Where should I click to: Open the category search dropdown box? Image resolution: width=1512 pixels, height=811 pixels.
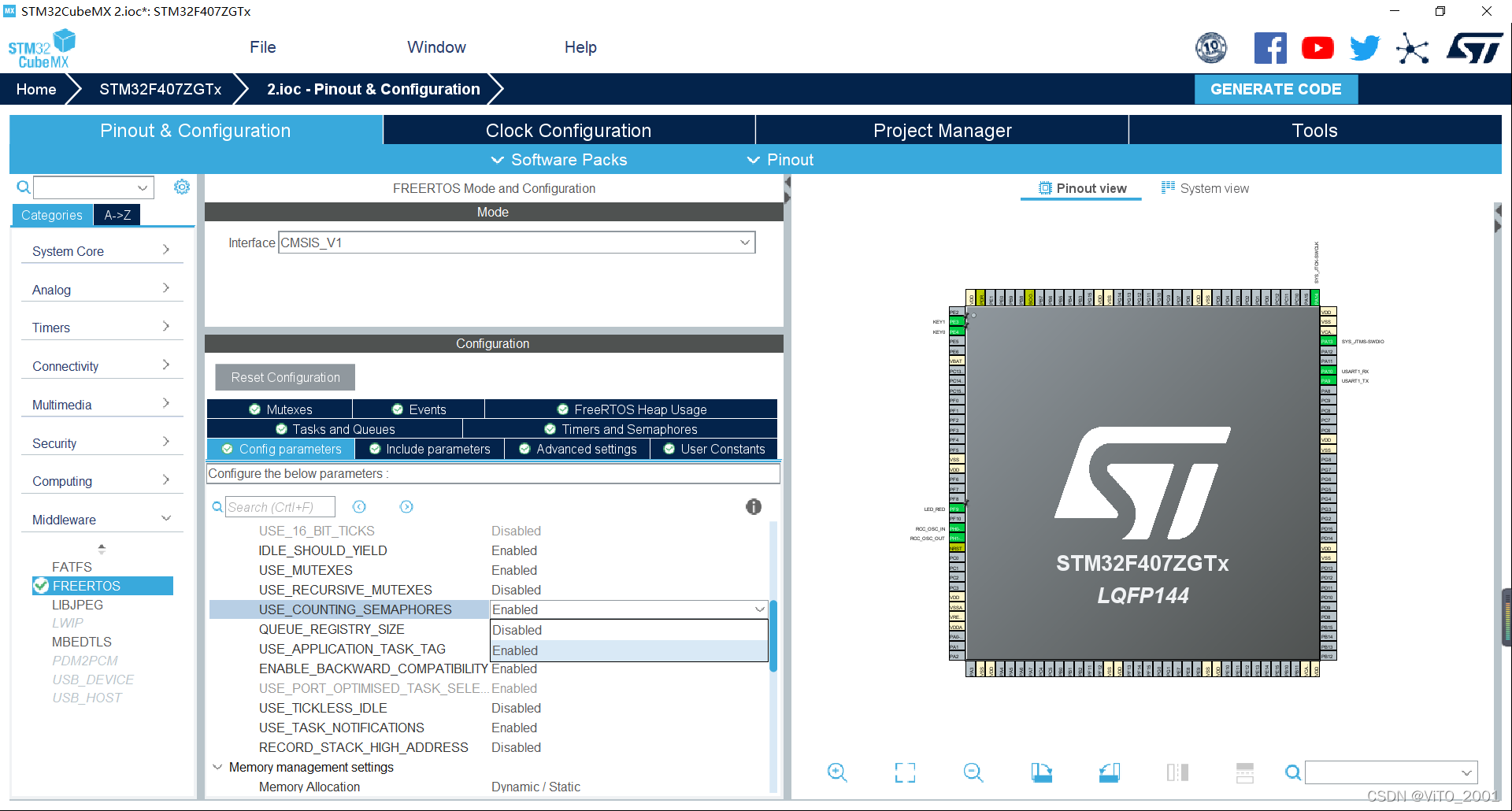coord(93,187)
